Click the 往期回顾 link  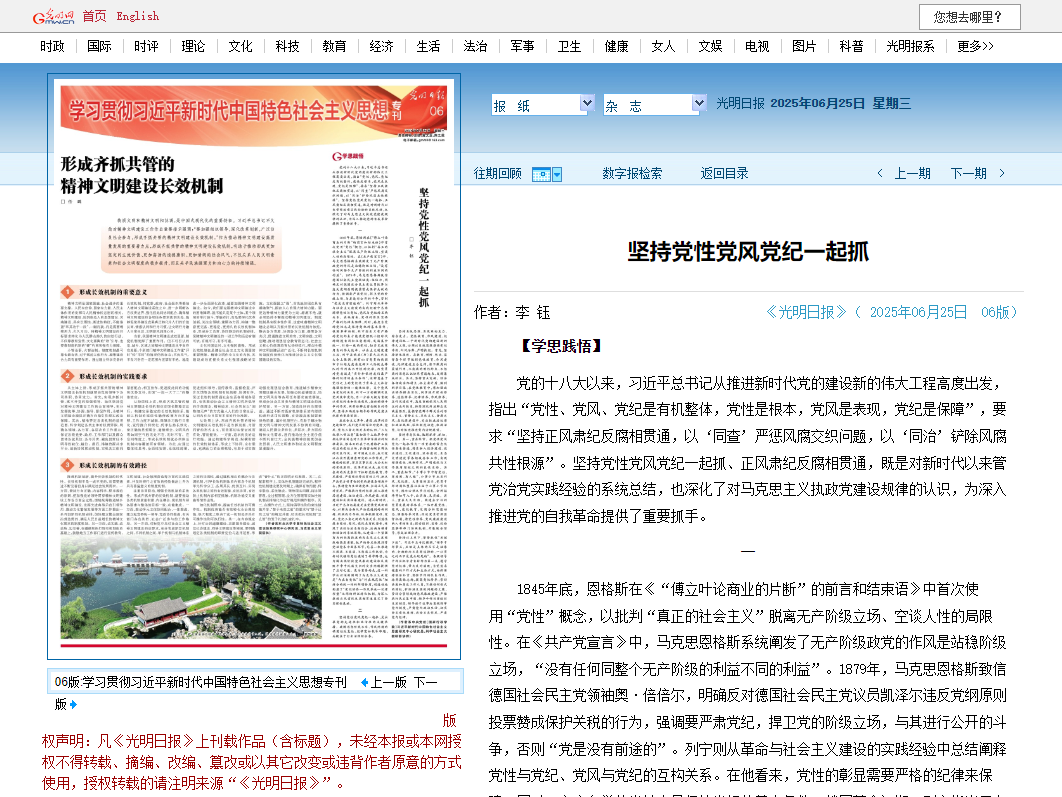[x=498, y=173]
